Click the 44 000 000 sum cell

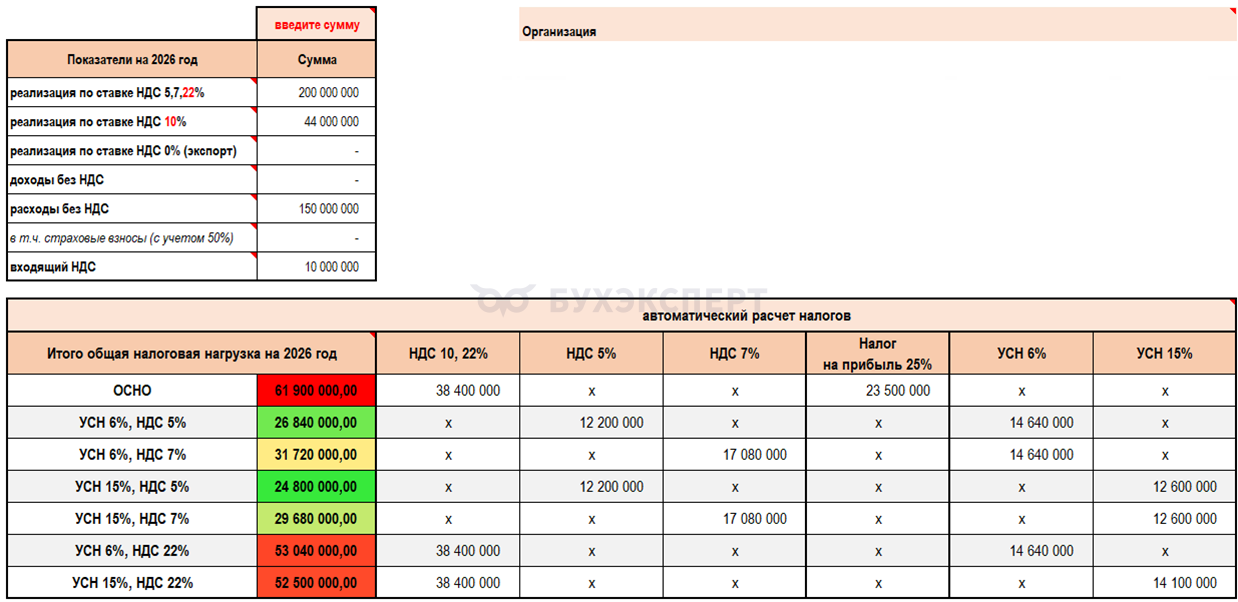pos(317,122)
